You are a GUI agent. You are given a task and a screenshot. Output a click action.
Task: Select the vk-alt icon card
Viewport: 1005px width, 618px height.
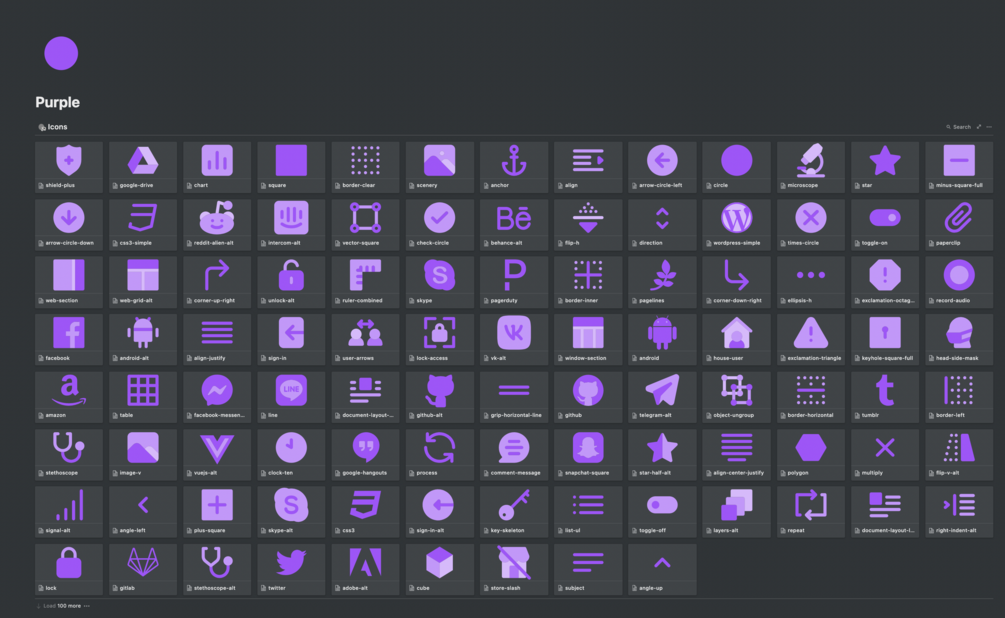(514, 339)
